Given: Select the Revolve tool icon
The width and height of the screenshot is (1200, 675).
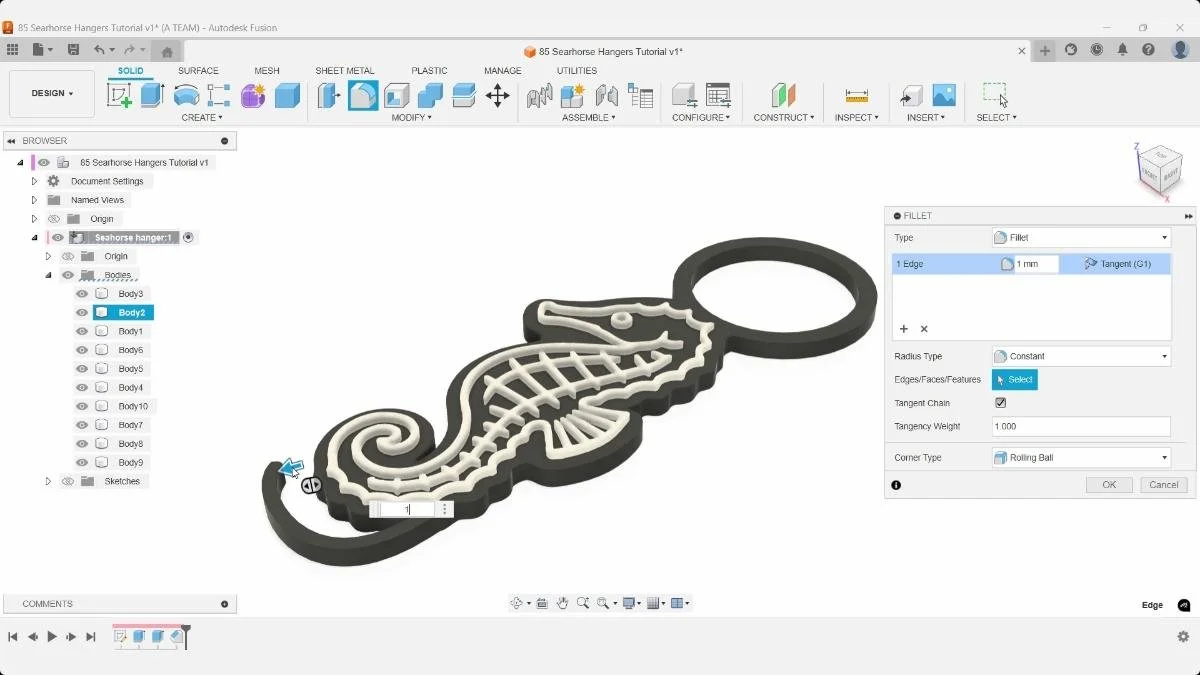Looking at the screenshot, I should (x=186, y=95).
